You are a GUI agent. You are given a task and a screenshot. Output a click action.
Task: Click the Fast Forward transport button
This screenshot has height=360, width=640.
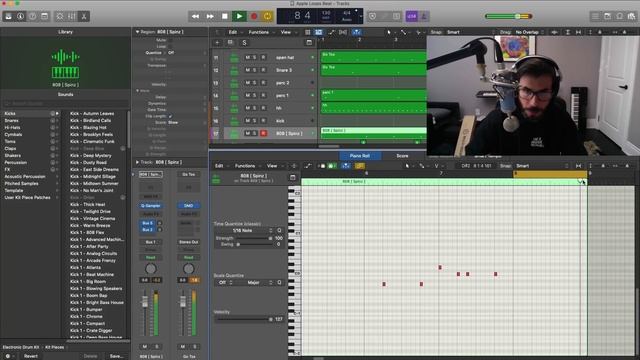[210, 16]
